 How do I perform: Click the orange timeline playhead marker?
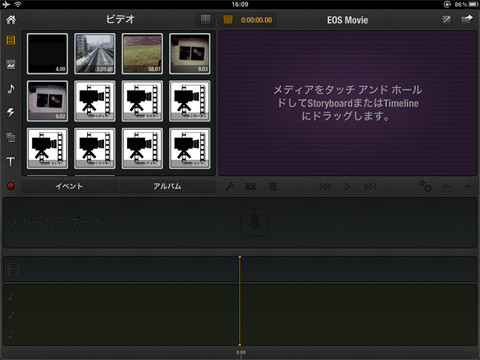click(x=240, y=301)
